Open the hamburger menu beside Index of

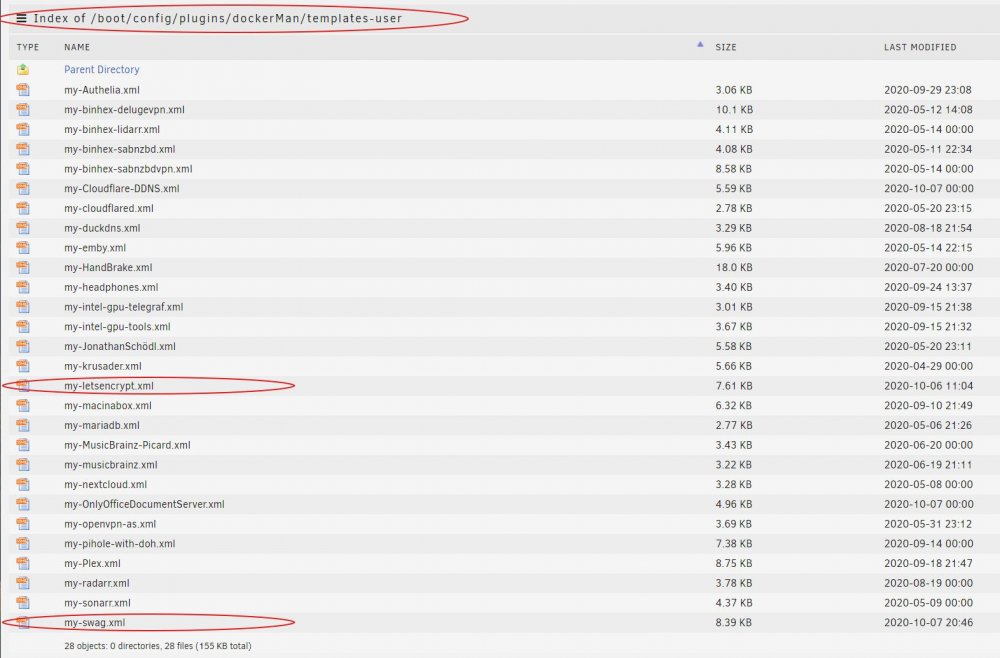21,18
